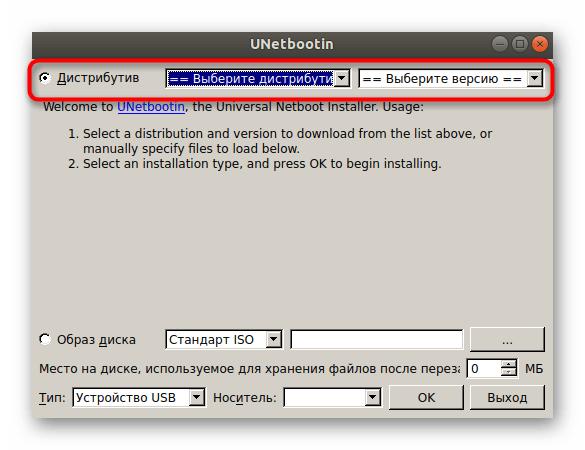Image resolution: width=585 pixels, height=450 pixels.
Task: Click the text "Select an installation type, and press OK to begin installing."
Action: [262, 164]
